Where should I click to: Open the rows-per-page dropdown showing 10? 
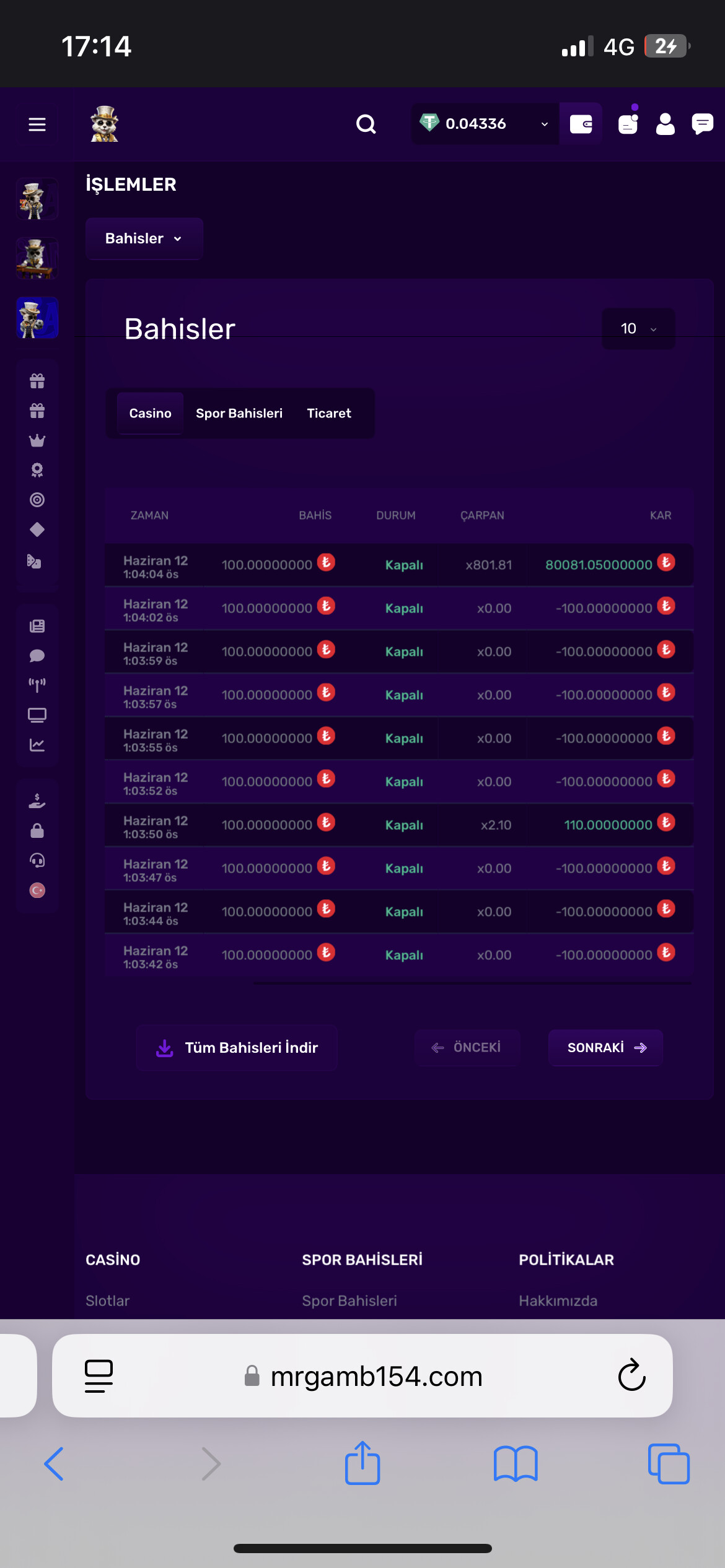(x=638, y=328)
